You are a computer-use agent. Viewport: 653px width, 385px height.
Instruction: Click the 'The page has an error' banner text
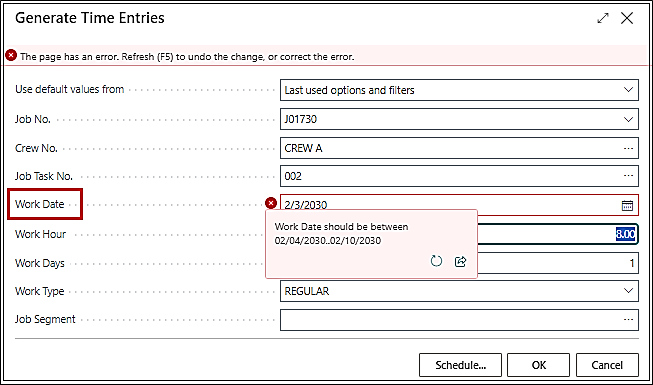pyautogui.click(x=187, y=56)
